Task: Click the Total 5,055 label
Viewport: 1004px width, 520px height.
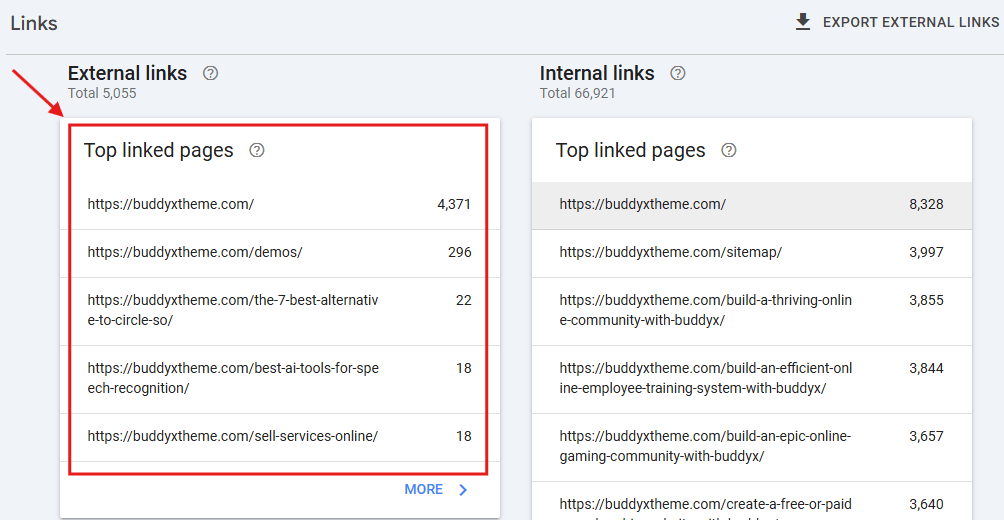Action: pos(102,93)
